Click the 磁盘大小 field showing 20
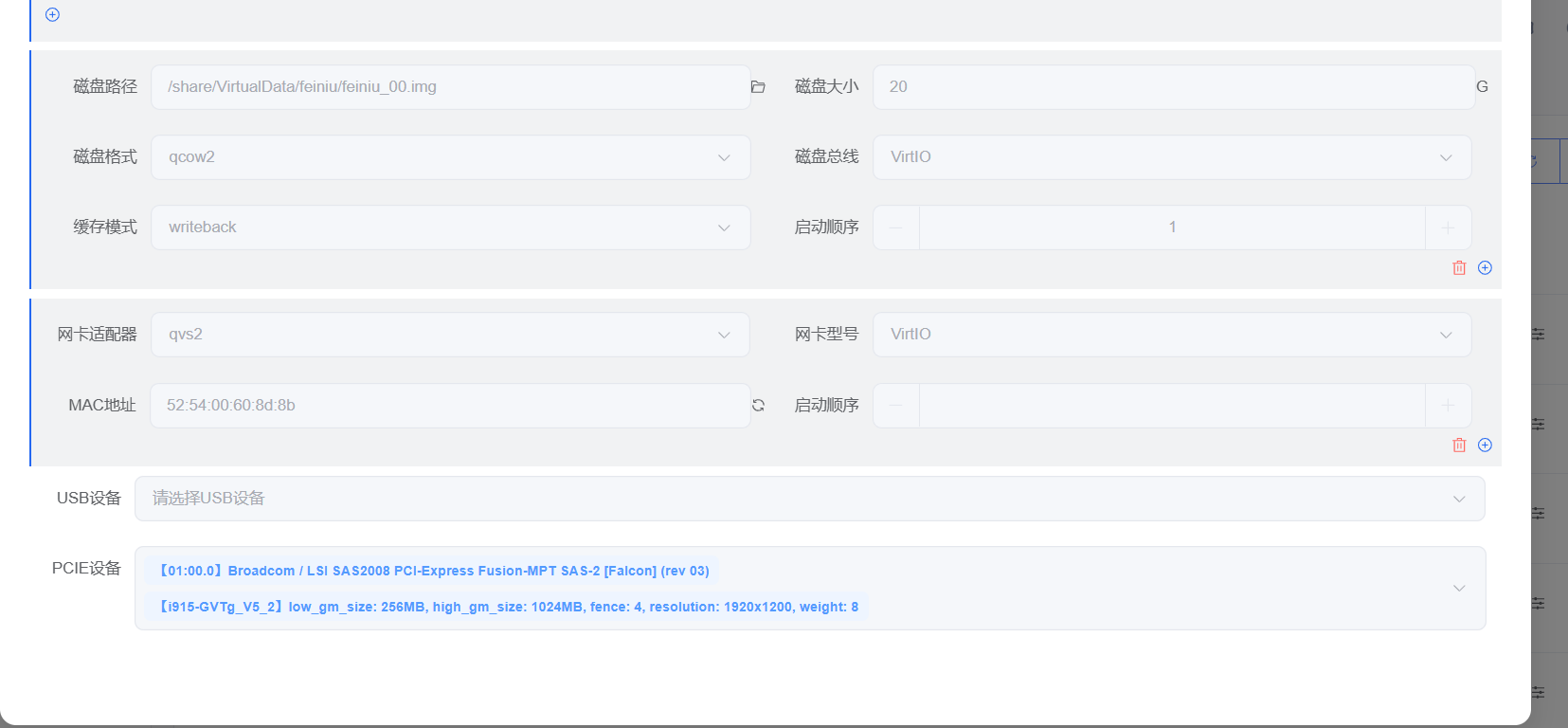The height and width of the screenshot is (728, 1568). [x=1174, y=87]
